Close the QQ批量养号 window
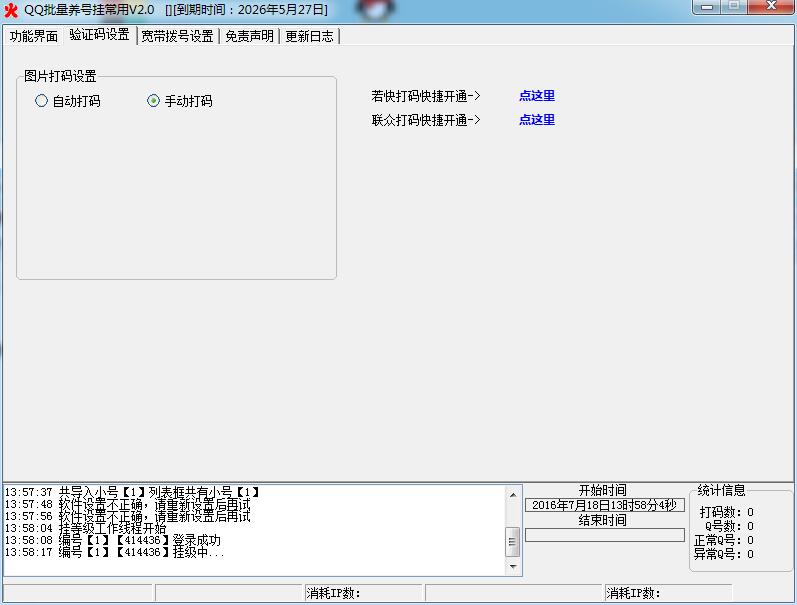Viewport: 797px width, 605px height. coord(771,7)
